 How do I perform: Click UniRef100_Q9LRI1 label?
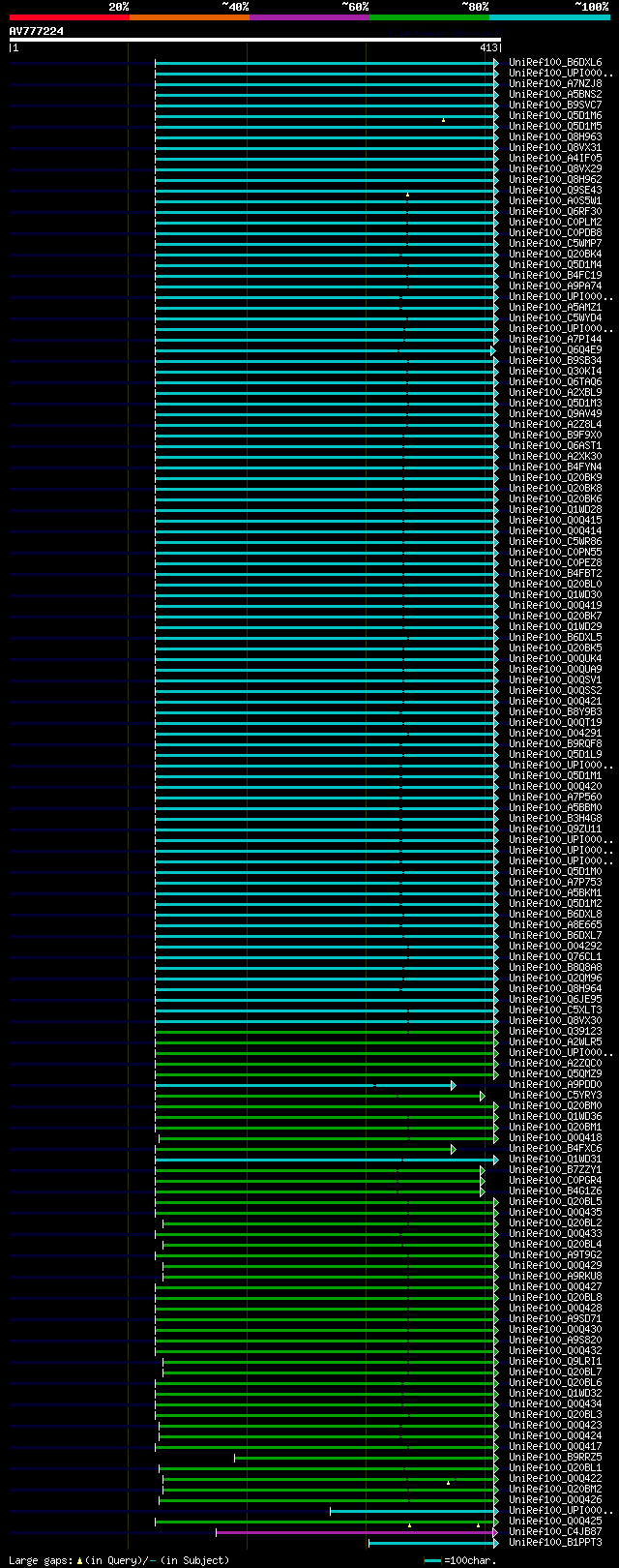[x=555, y=1362]
